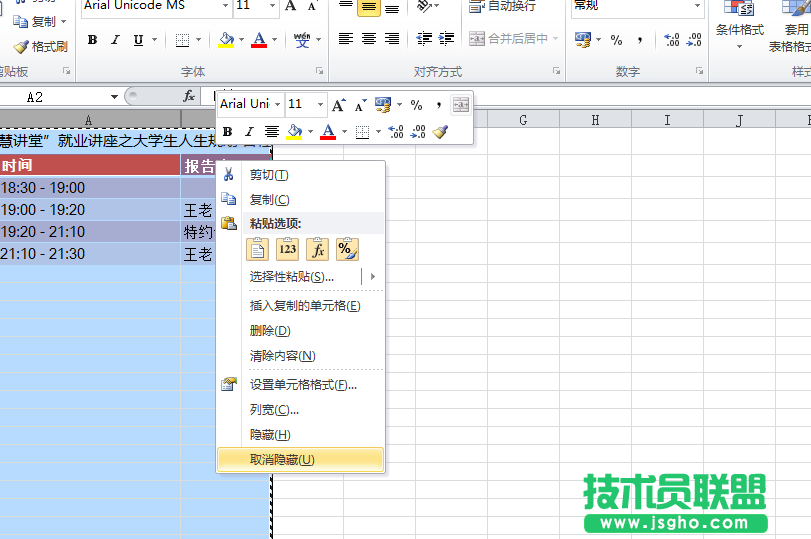811x539 pixels.
Task: Open the ribbon font size combo box
Action: [256, 6]
